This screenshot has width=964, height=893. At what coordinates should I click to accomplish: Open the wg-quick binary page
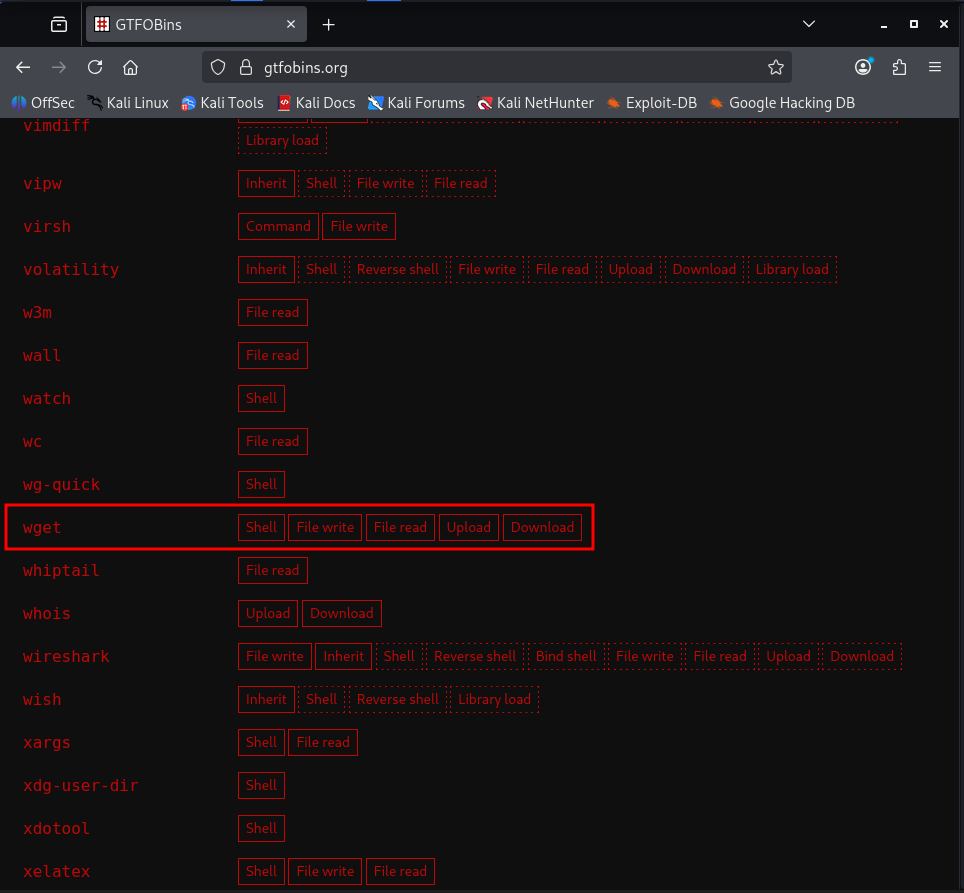coord(61,485)
